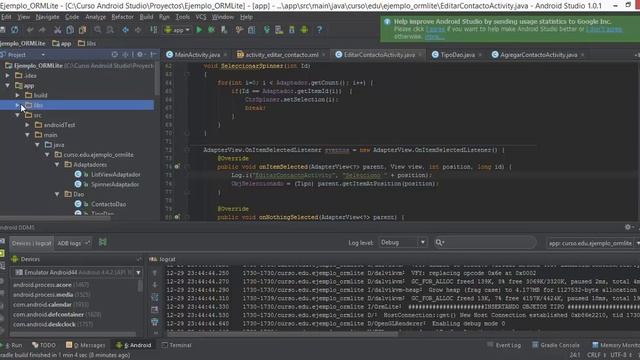Open the Messages tool window

[86, 345]
